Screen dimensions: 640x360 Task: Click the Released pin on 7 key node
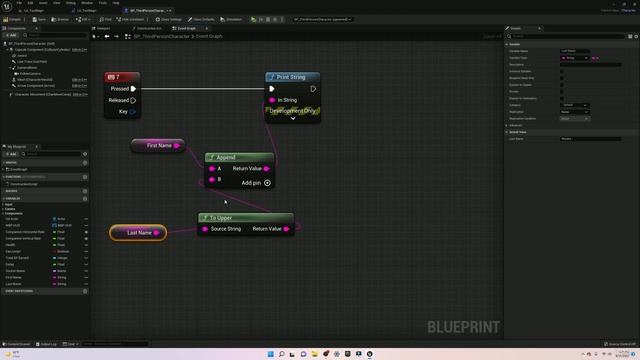pos(133,100)
